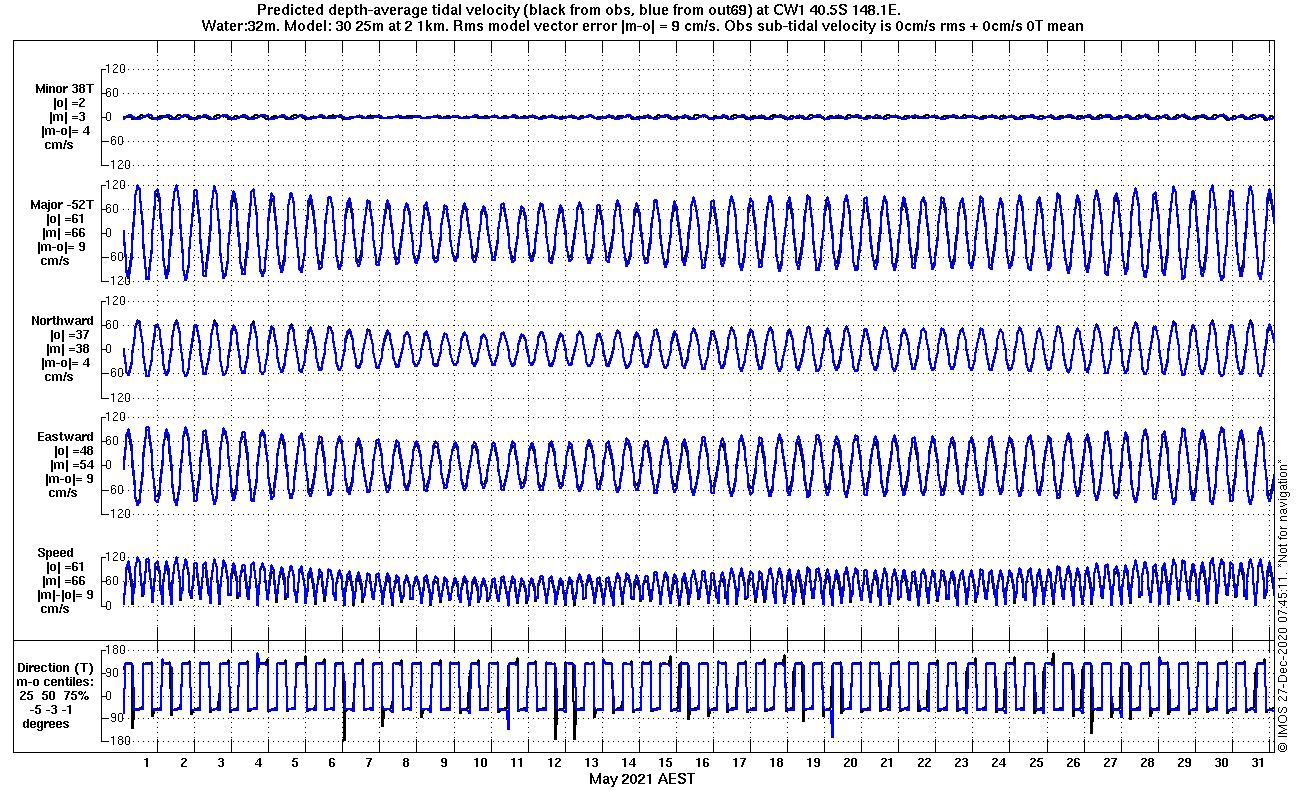Click '|m| =66' under the Major label
The height and width of the screenshot is (800, 1300).
pyautogui.click(x=67, y=232)
